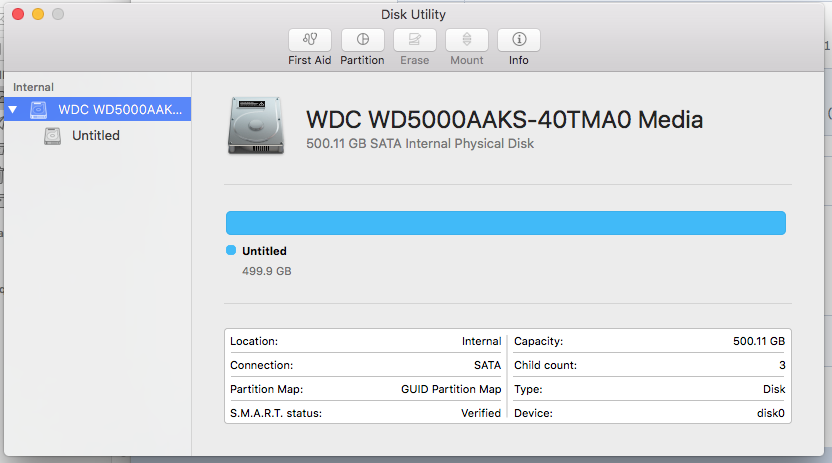This screenshot has width=832, height=463.
Task: Click the 499.9 GB size text
Action: point(267,271)
